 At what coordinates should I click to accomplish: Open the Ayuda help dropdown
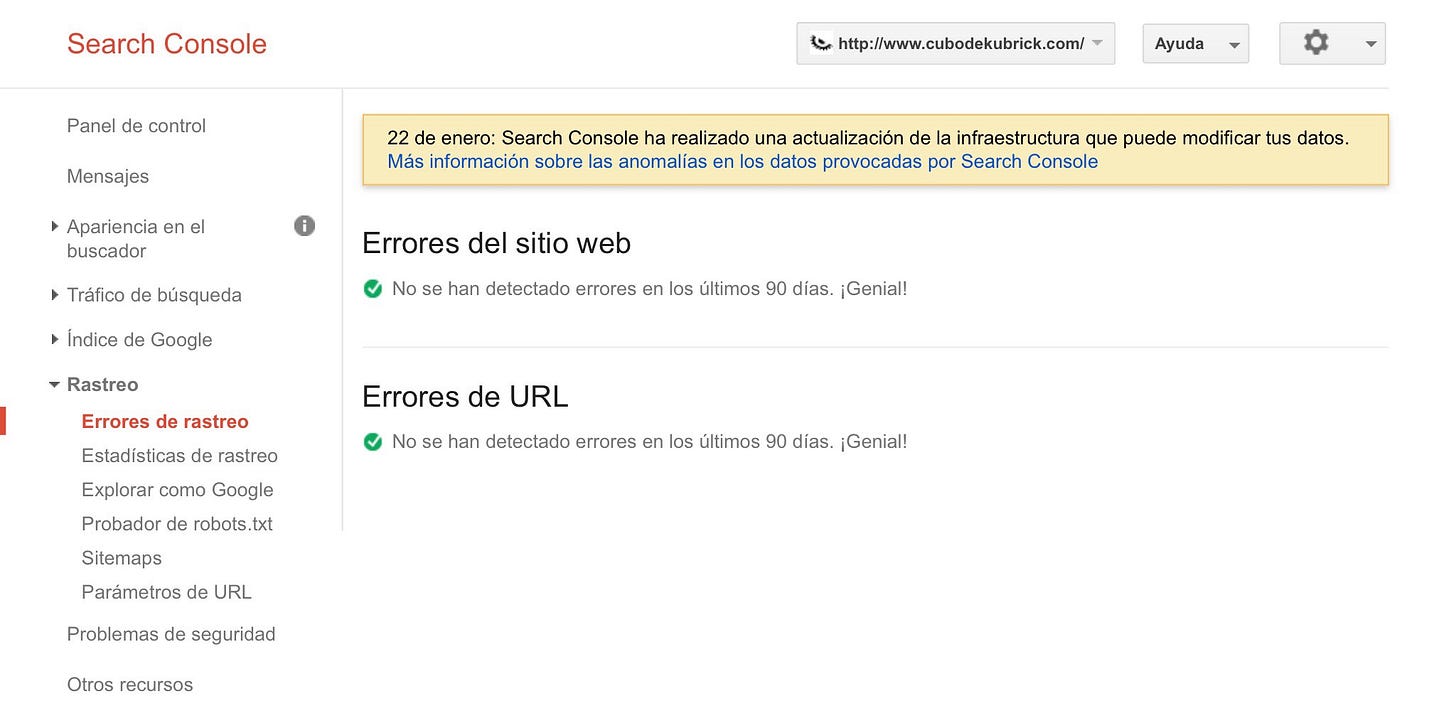point(1195,44)
